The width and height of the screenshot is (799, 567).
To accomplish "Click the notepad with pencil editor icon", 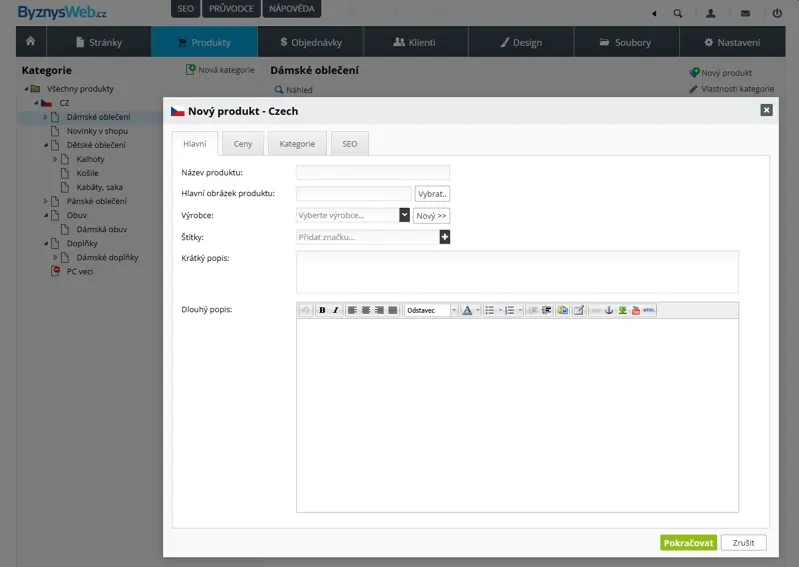I will pyautogui.click(x=578, y=310).
